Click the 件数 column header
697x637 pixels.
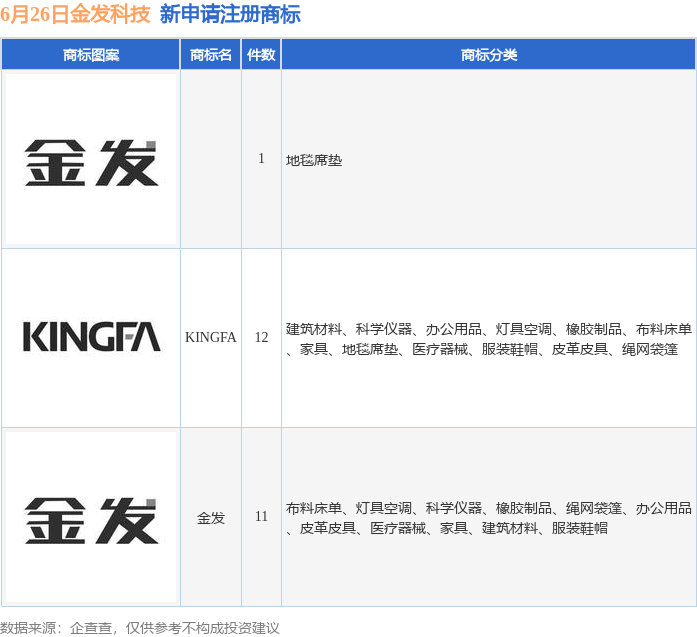261,55
